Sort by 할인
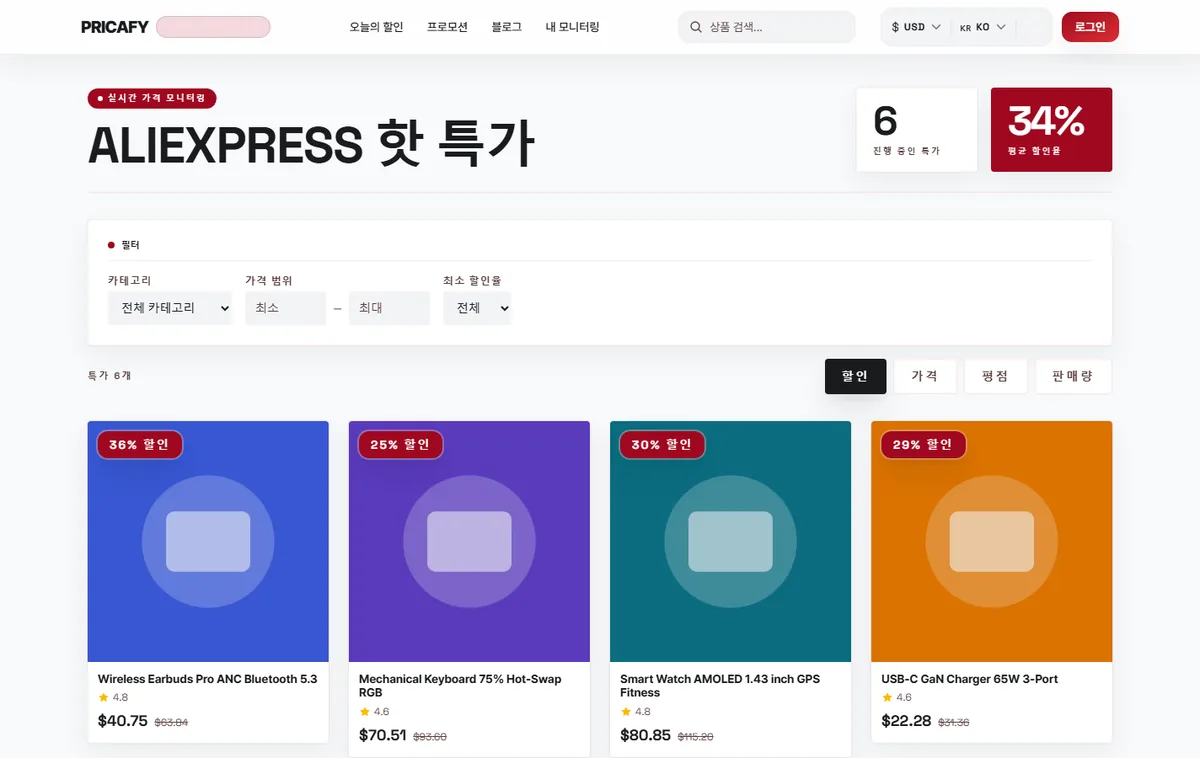Screen dimensions: 1200x758 [x=855, y=376]
